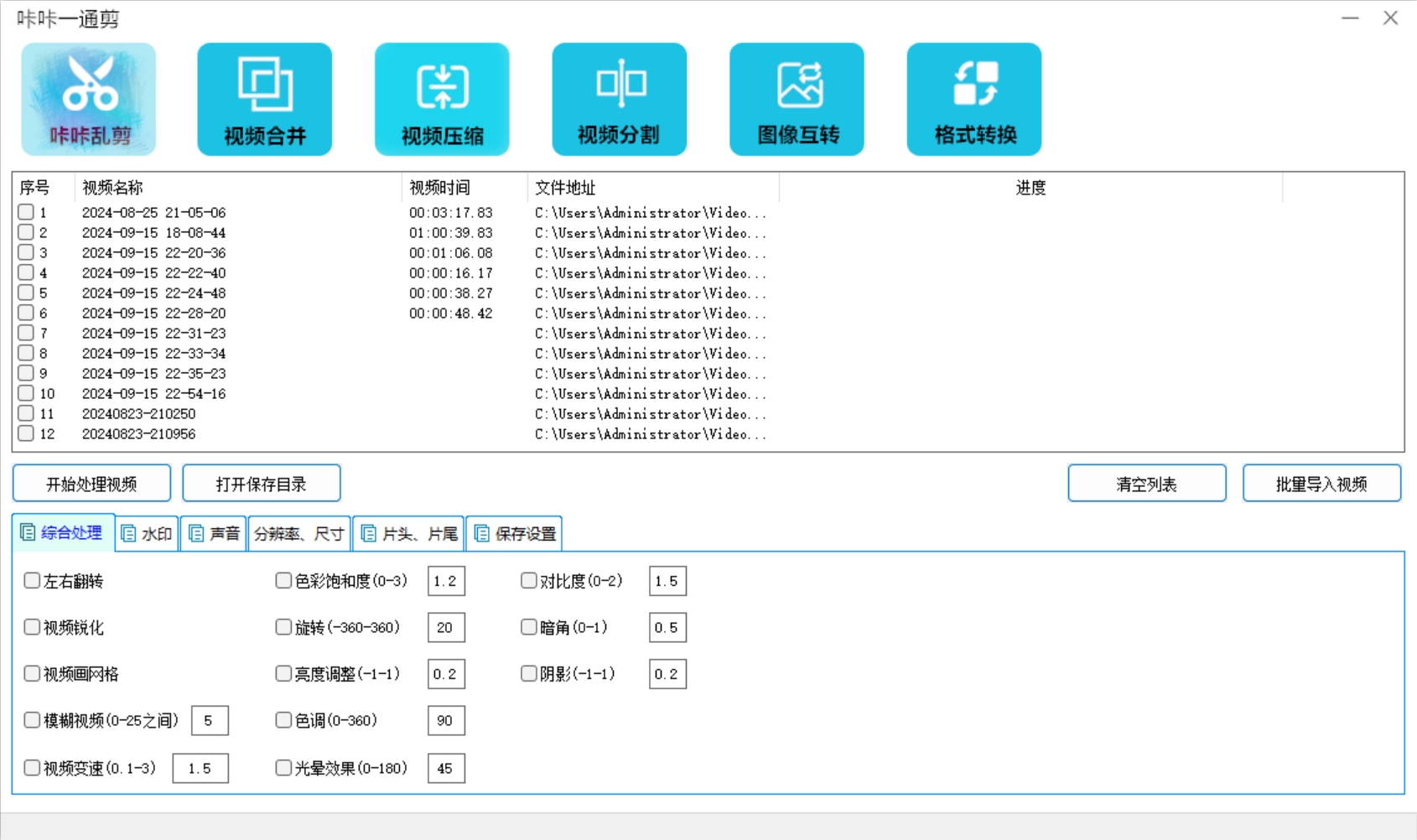Open the 保存设置 tab

[x=514, y=534]
